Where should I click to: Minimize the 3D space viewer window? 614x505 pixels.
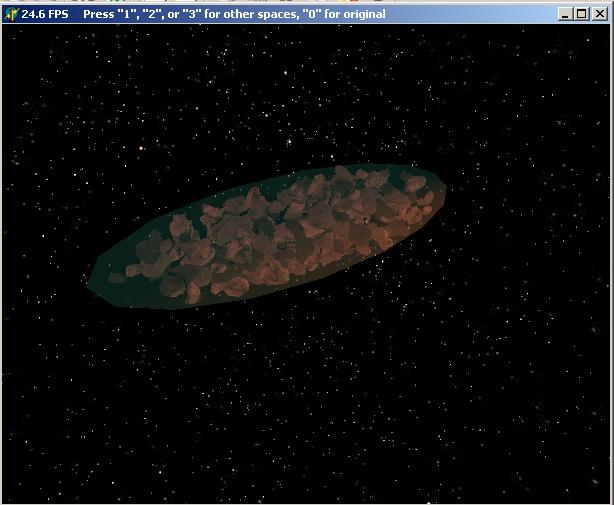565,14
